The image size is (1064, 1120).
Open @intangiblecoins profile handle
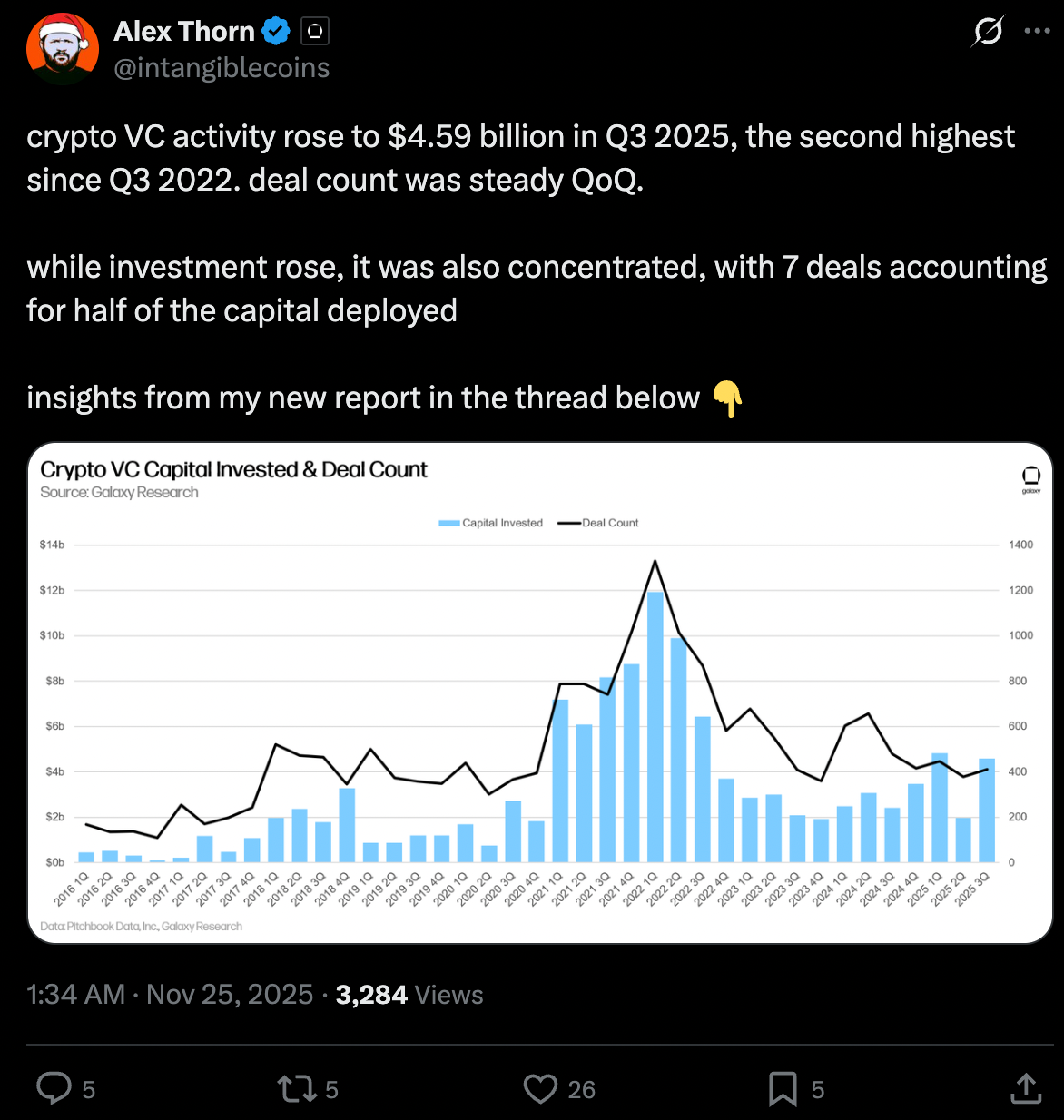[x=222, y=67]
